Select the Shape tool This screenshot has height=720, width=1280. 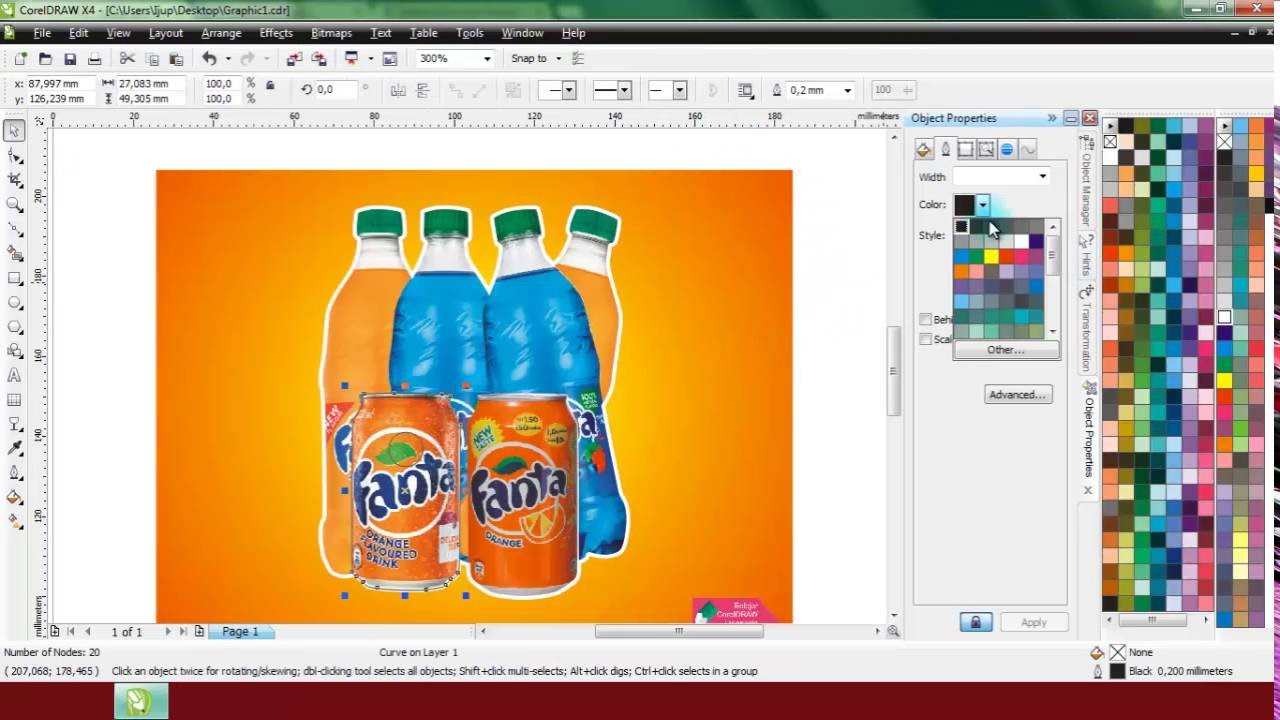click(x=14, y=156)
